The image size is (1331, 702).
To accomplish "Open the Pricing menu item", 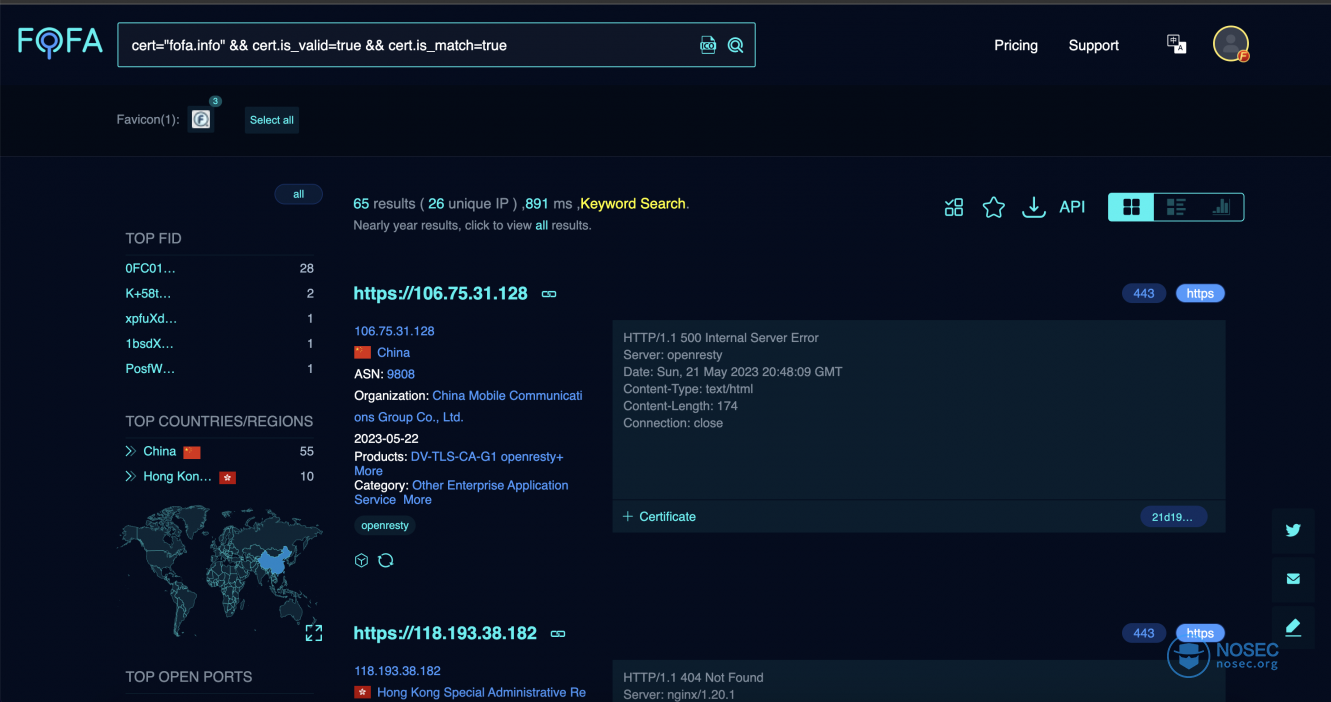I will coord(1016,45).
